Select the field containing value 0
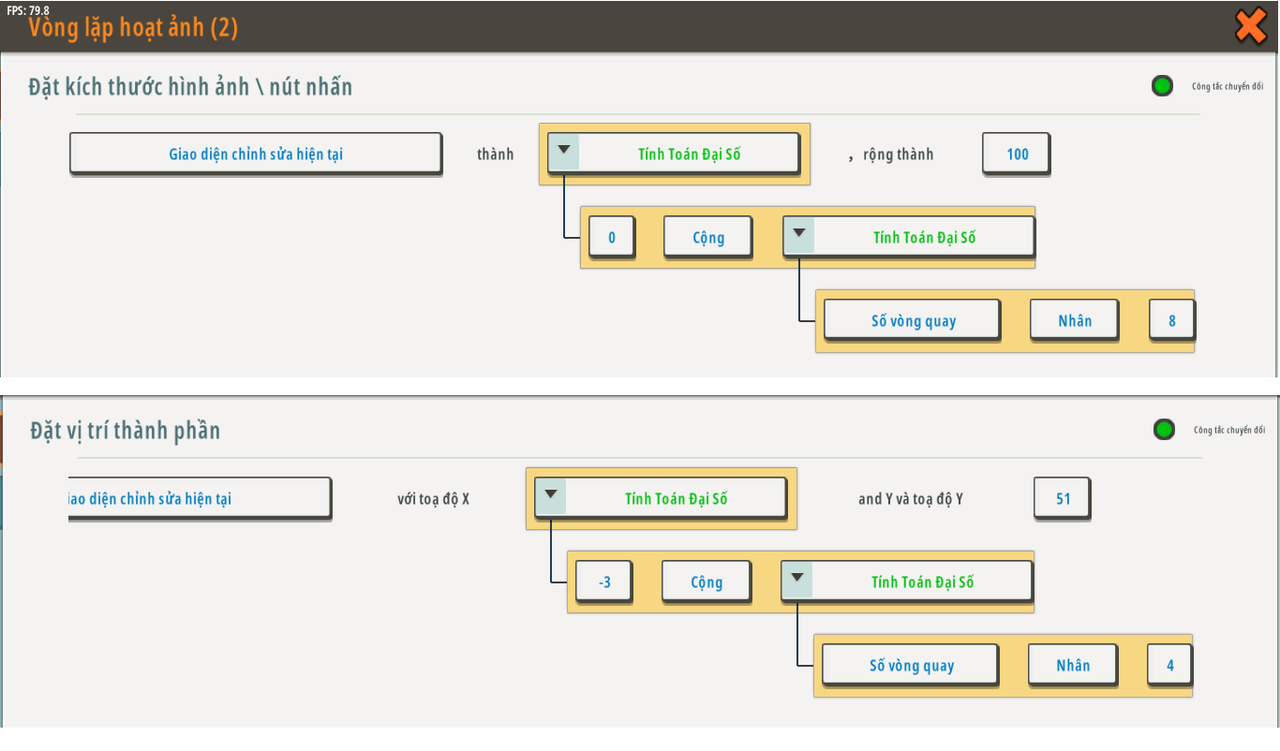The width and height of the screenshot is (1280, 751). click(611, 238)
